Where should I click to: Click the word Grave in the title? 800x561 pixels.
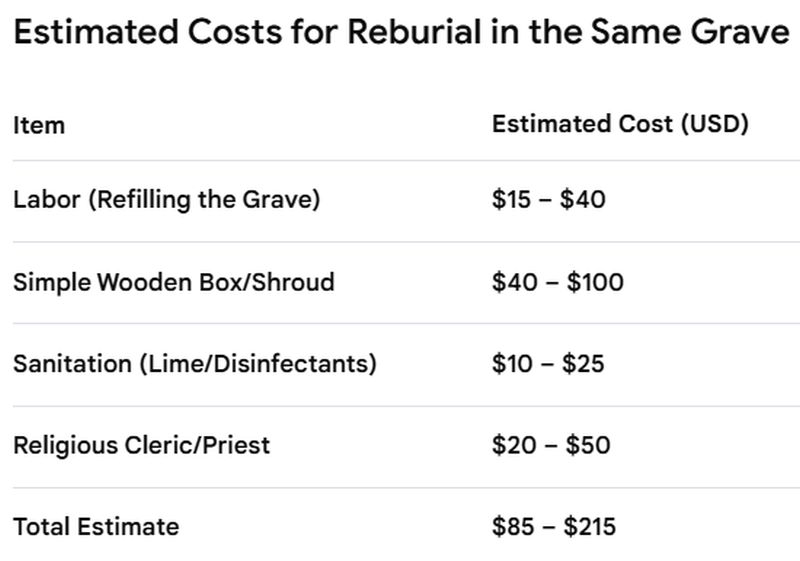[740, 32]
